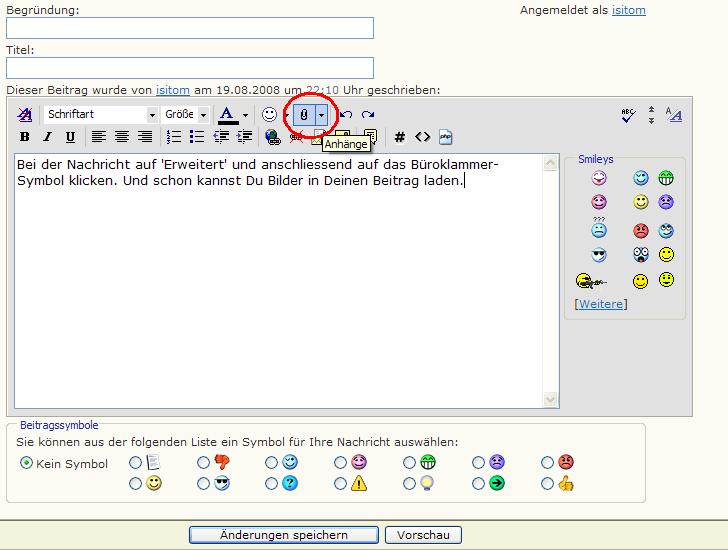This screenshot has height=550, width=728.
Task: Open isitom link in the Dieser Beitrag line
Action: [173, 90]
